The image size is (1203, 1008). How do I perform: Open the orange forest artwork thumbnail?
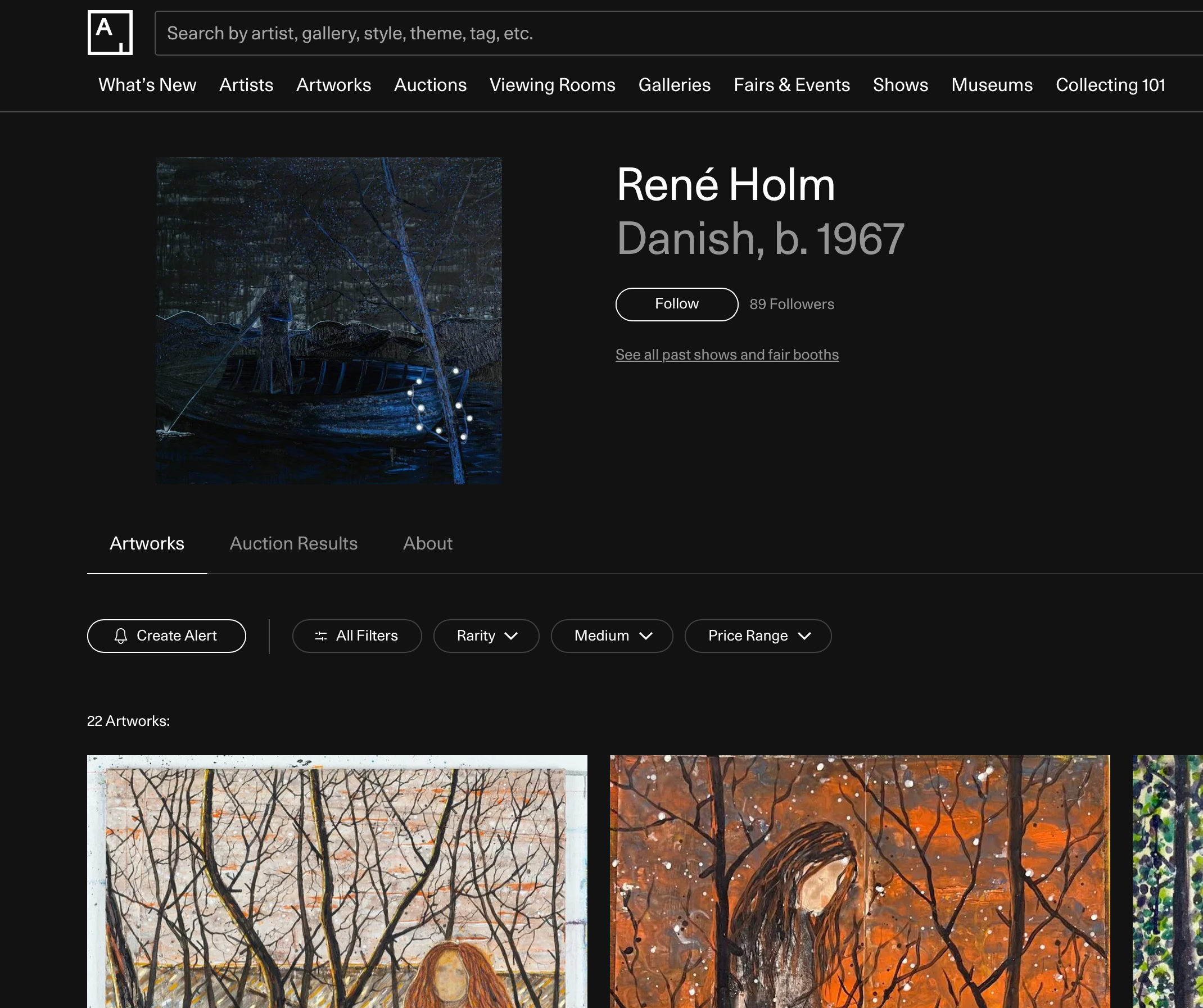tap(860, 882)
